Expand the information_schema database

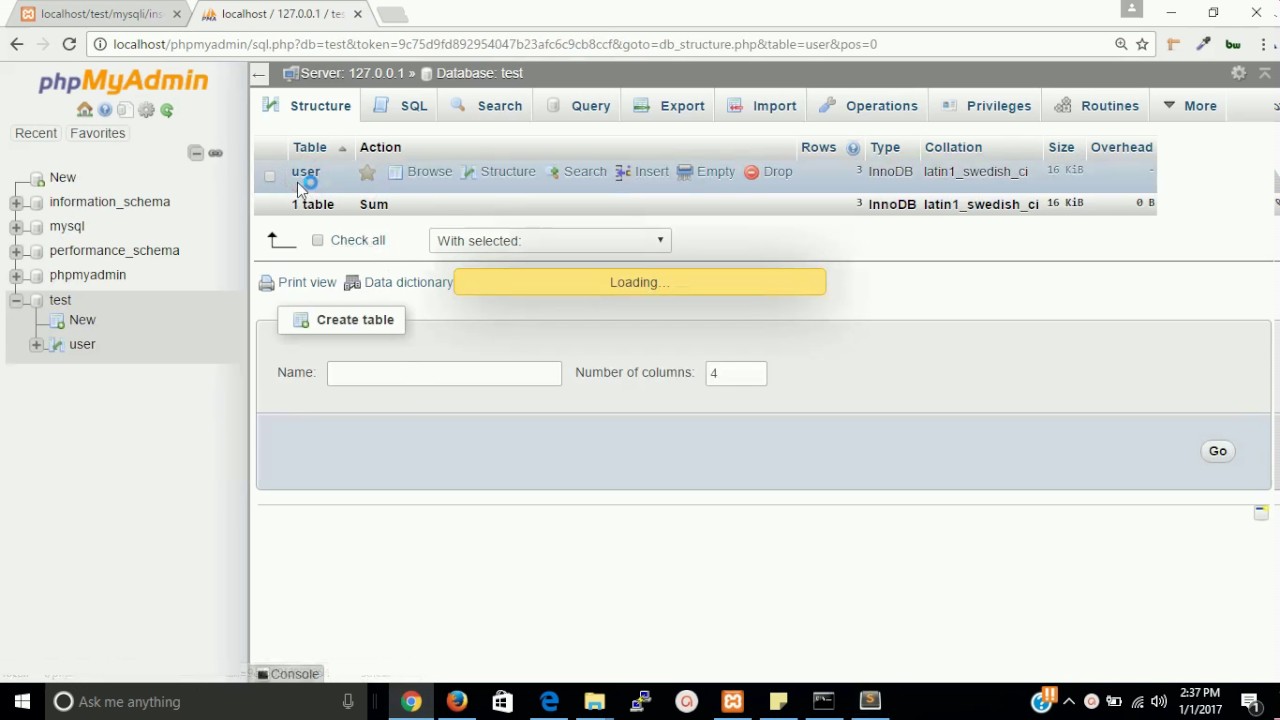pyautogui.click(x=16, y=203)
